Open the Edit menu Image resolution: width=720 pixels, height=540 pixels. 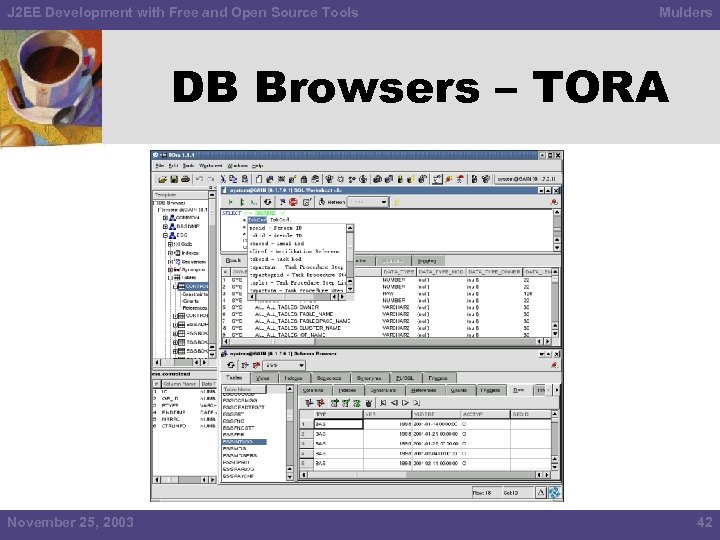[x=173, y=165]
